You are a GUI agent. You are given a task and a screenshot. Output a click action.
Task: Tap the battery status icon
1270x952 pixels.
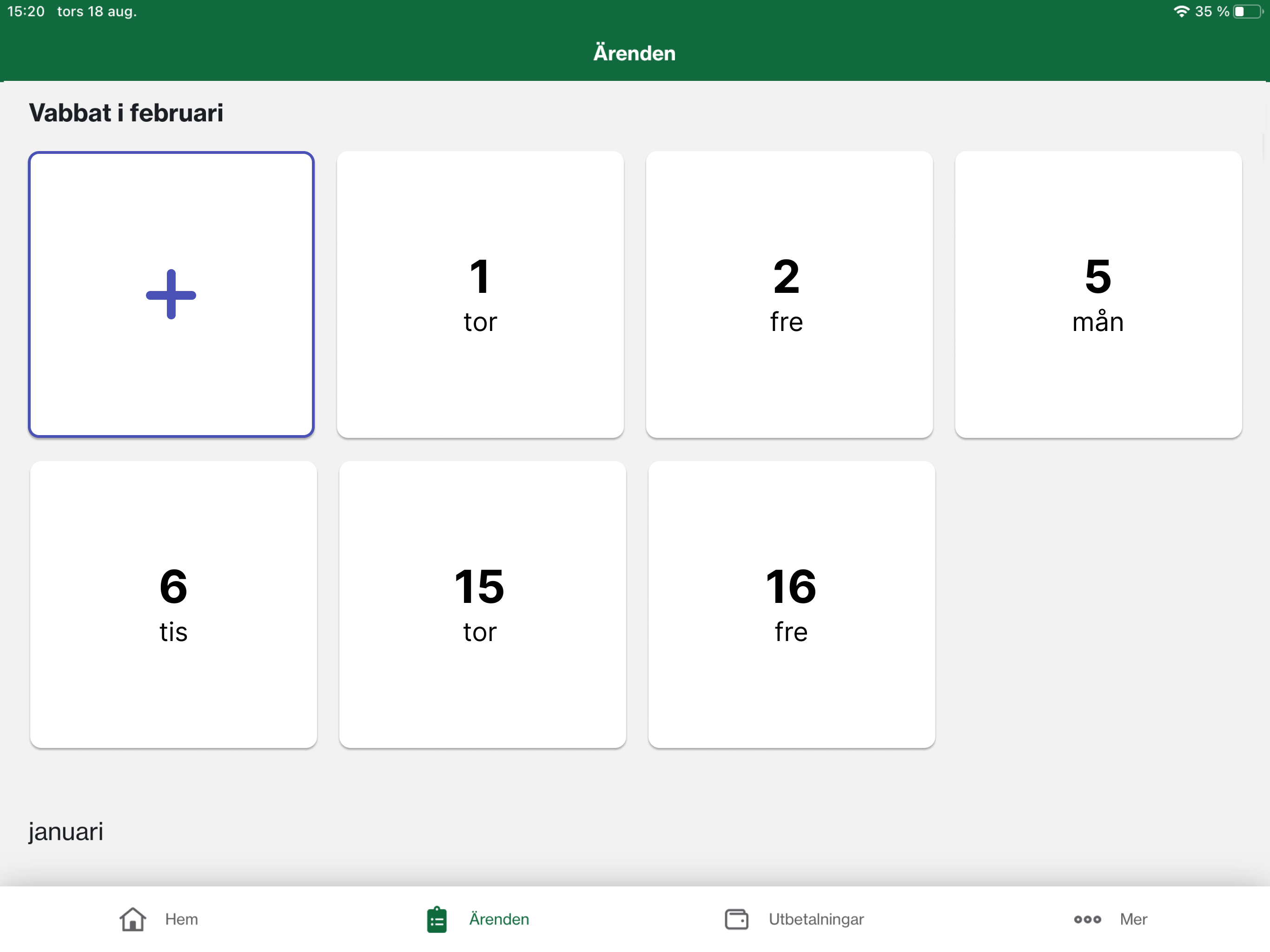1248,12
